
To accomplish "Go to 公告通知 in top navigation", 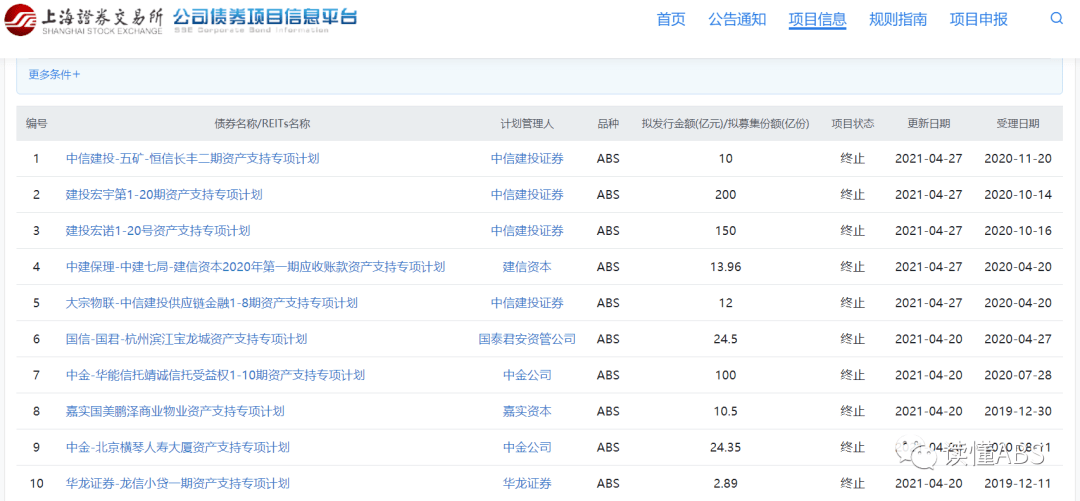I will tap(737, 19).
